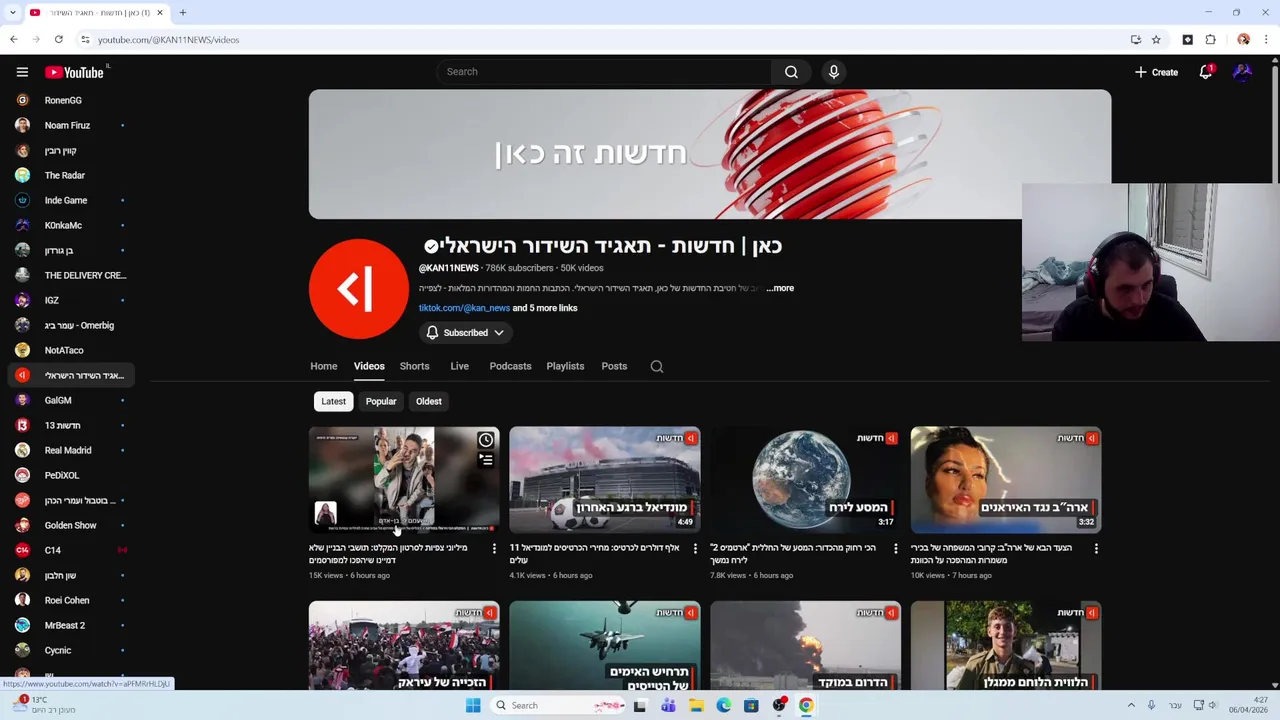
Task: Show hidden system tray icons
Action: point(1131,705)
